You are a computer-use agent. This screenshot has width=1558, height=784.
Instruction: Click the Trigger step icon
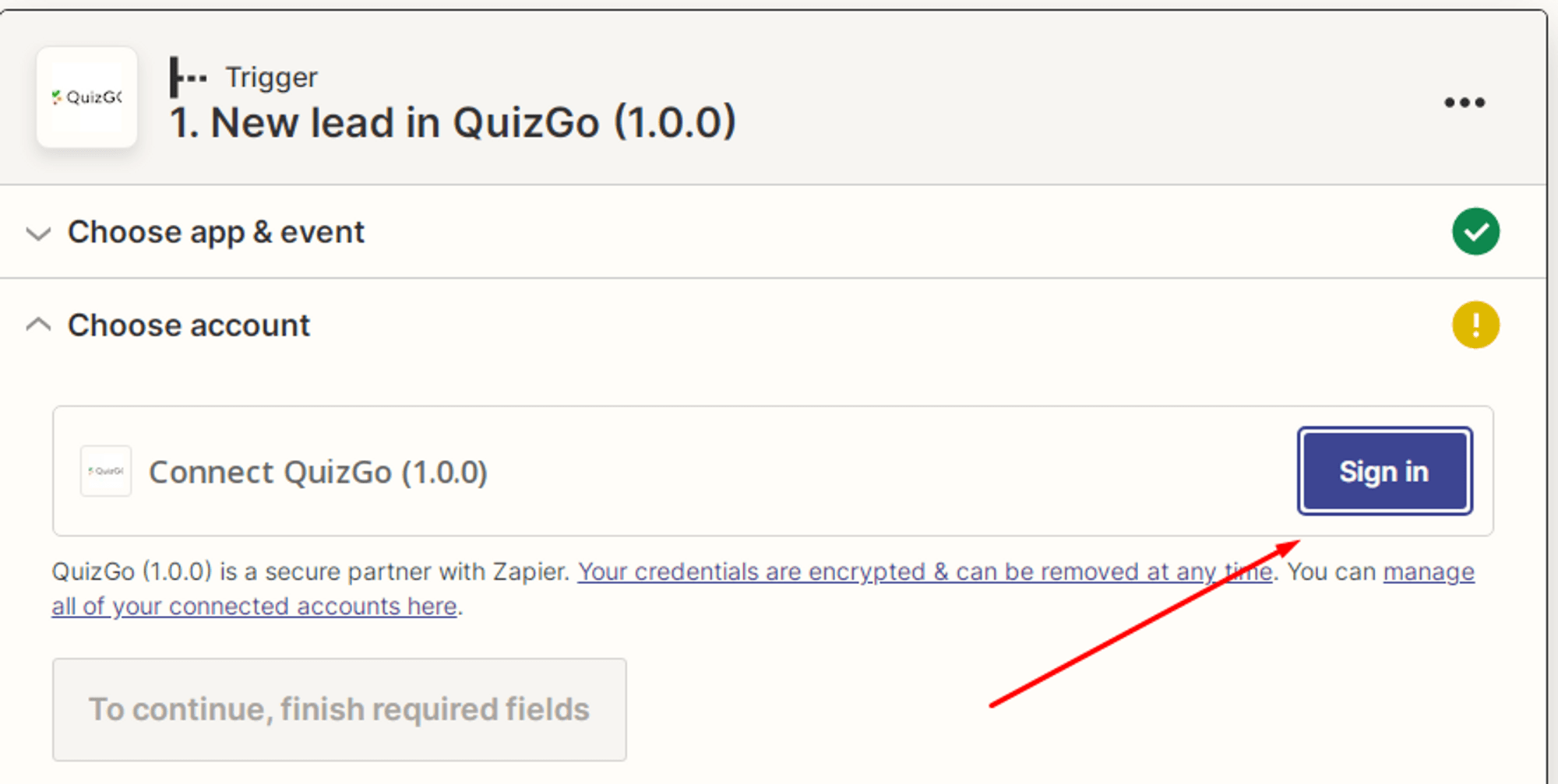188,77
